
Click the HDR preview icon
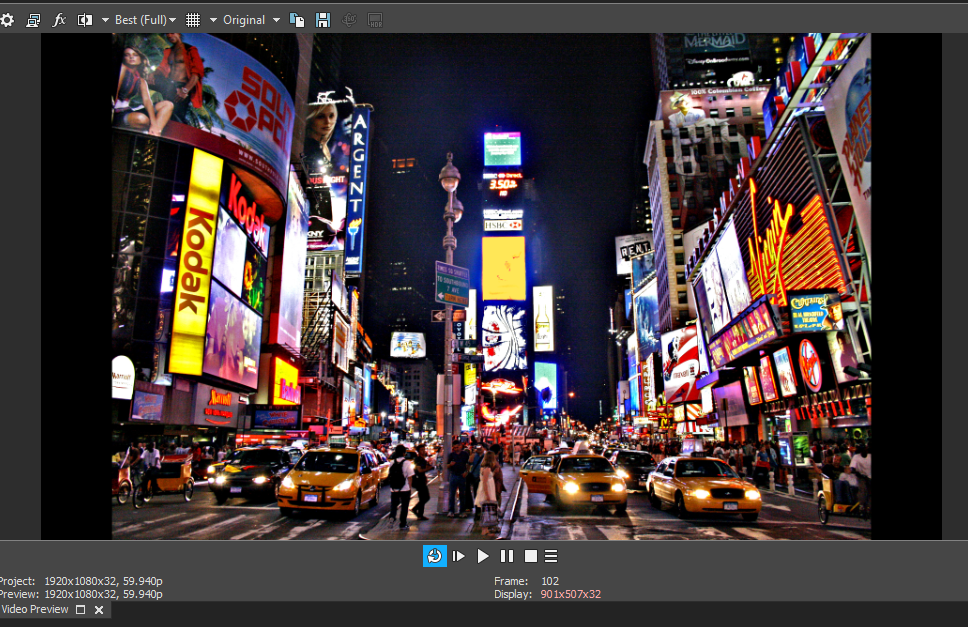tap(375, 20)
